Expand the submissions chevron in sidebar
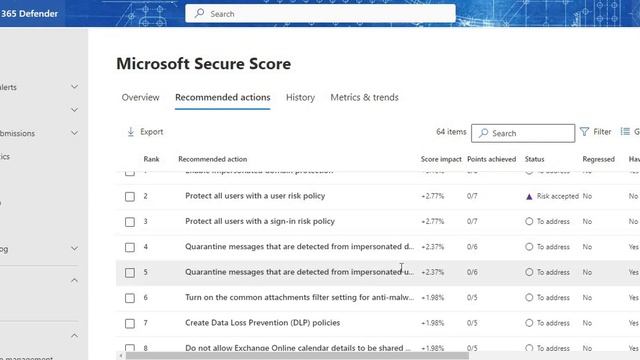This screenshot has height=360, width=640. coord(74,133)
